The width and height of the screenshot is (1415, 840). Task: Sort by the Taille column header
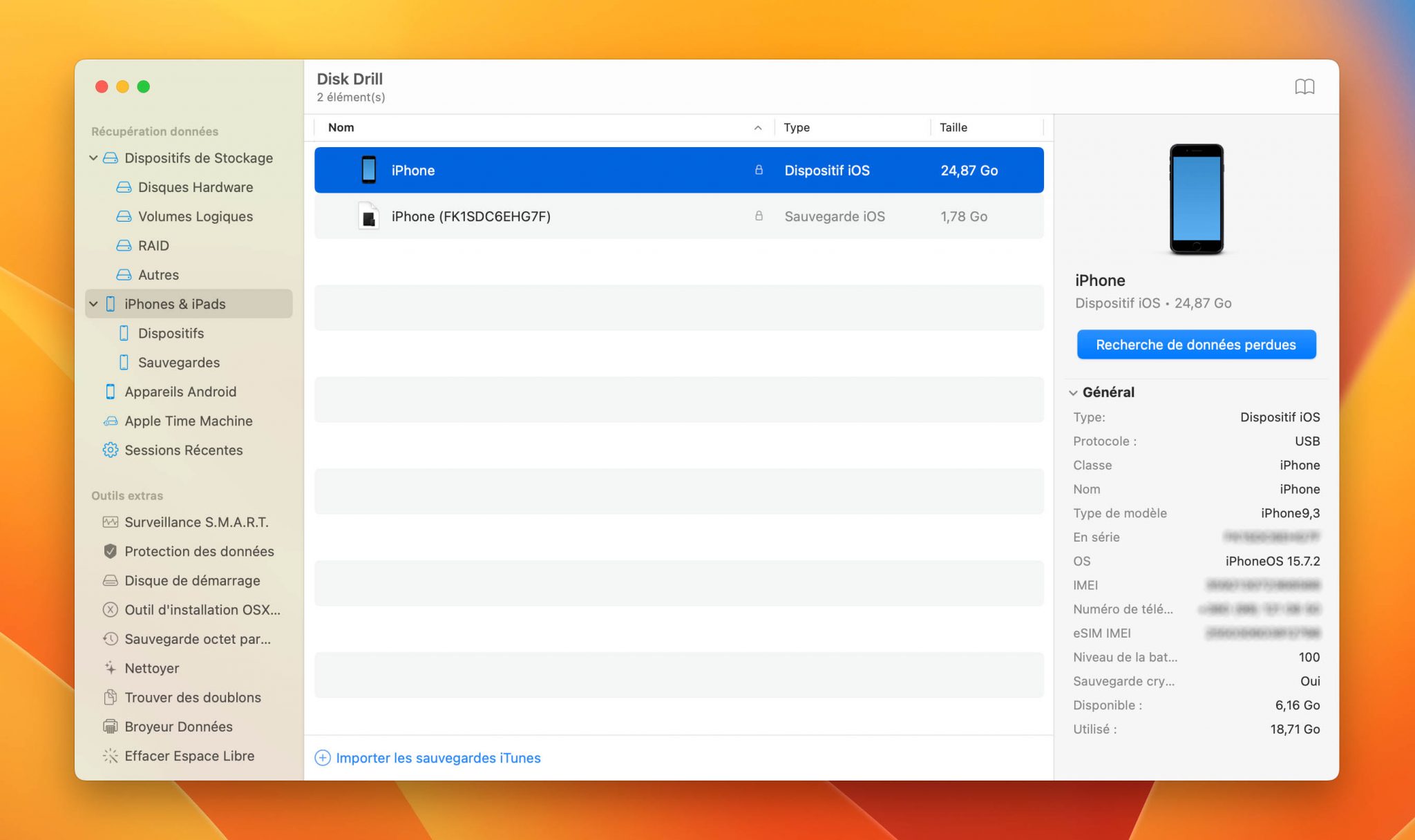(953, 128)
